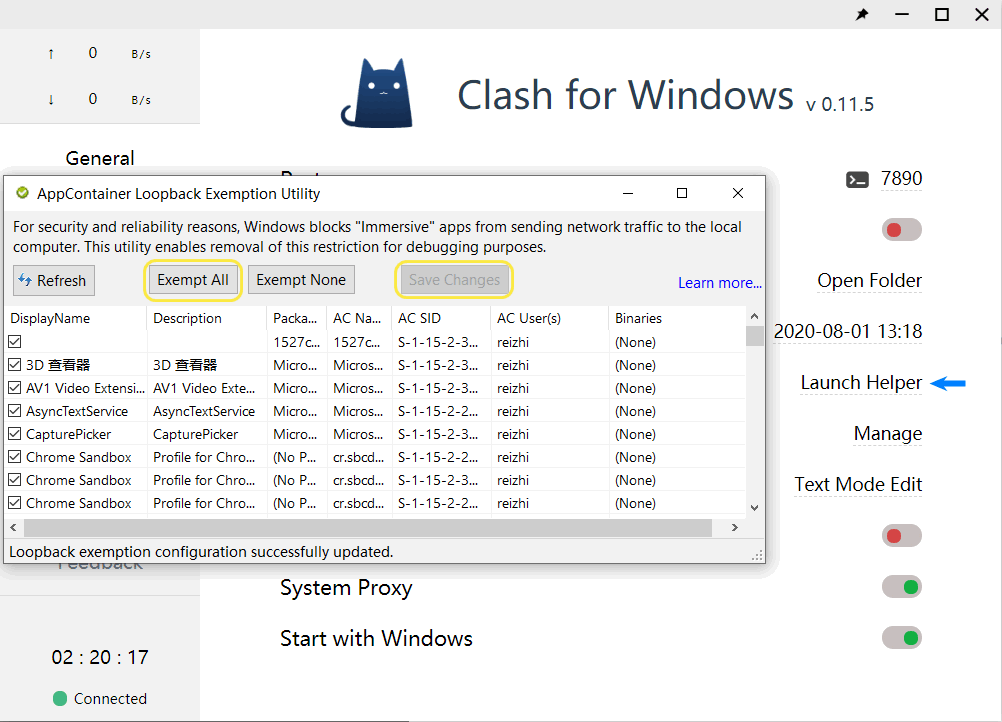Image resolution: width=1002 pixels, height=722 pixels.
Task: Click the AppContainer Loopback utility title icon
Action: pyautogui.click(x=22, y=193)
